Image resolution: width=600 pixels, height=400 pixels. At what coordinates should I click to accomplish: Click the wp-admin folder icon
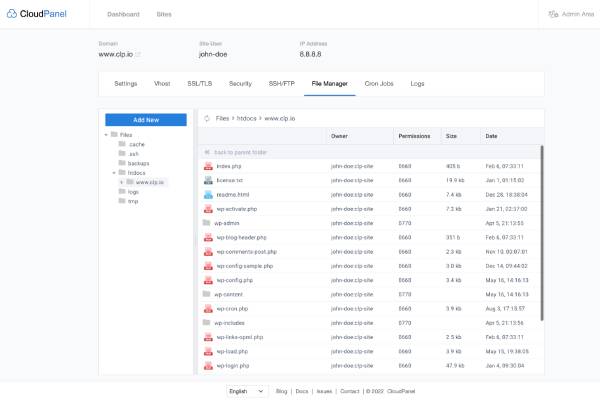click(x=208, y=223)
